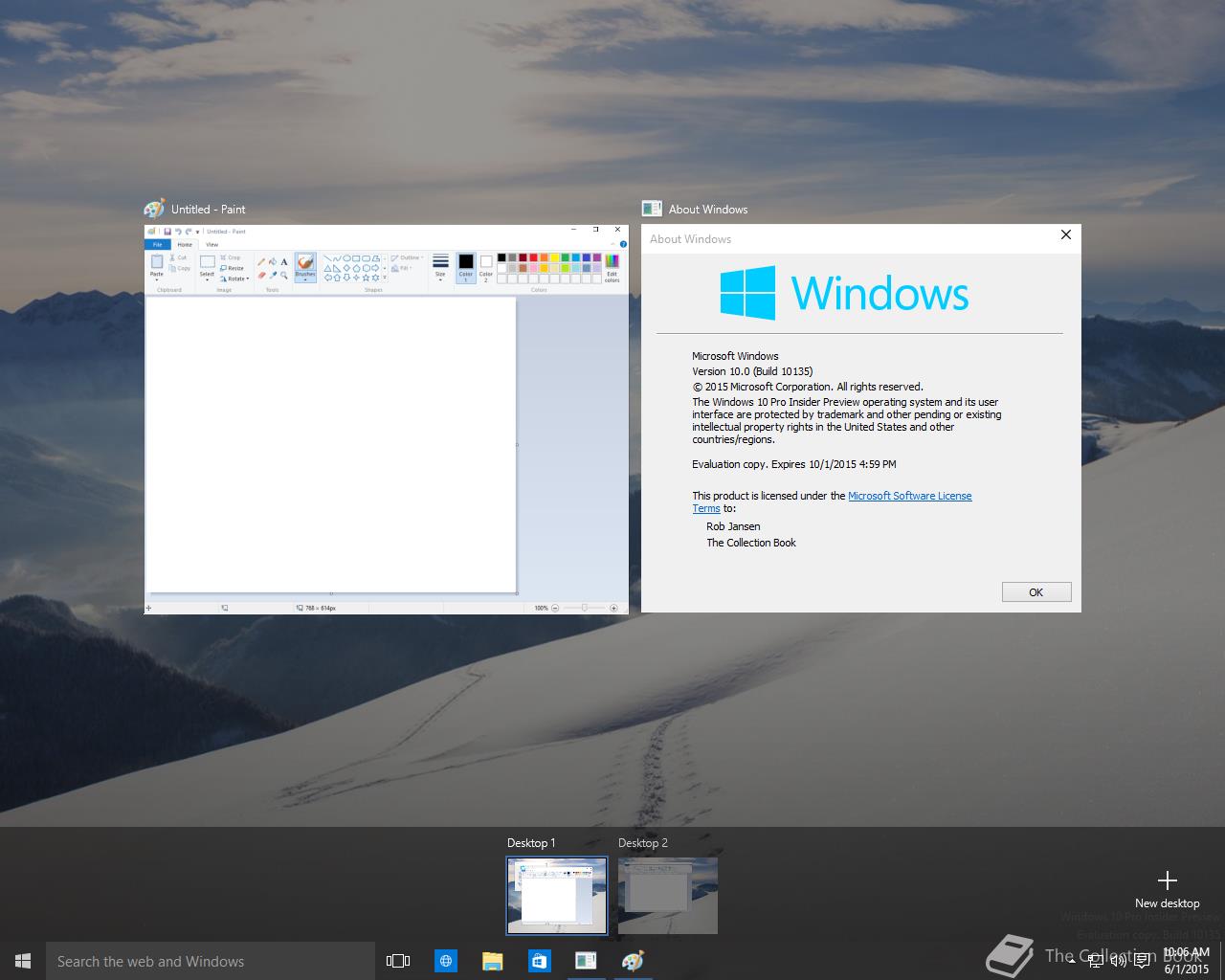Click the Redo arrow in Paint's title bar
The image size is (1225, 980).
189,232
